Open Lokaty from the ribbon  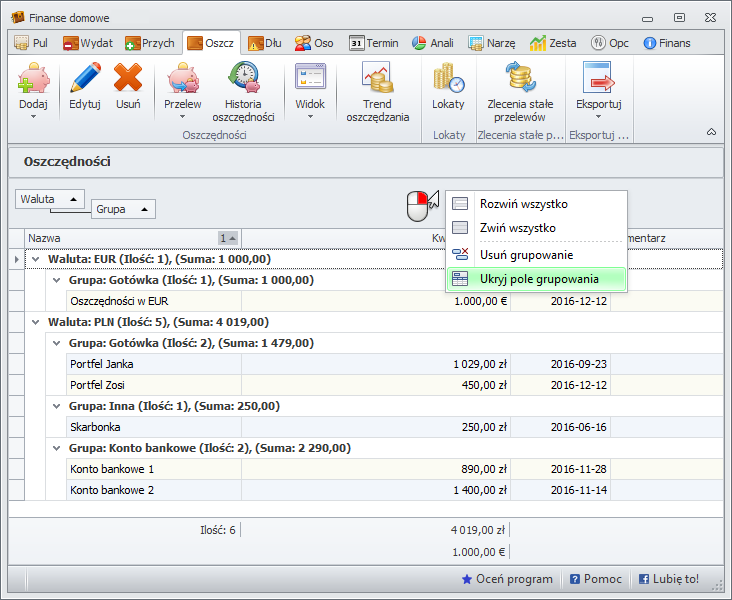click(448, 78)
